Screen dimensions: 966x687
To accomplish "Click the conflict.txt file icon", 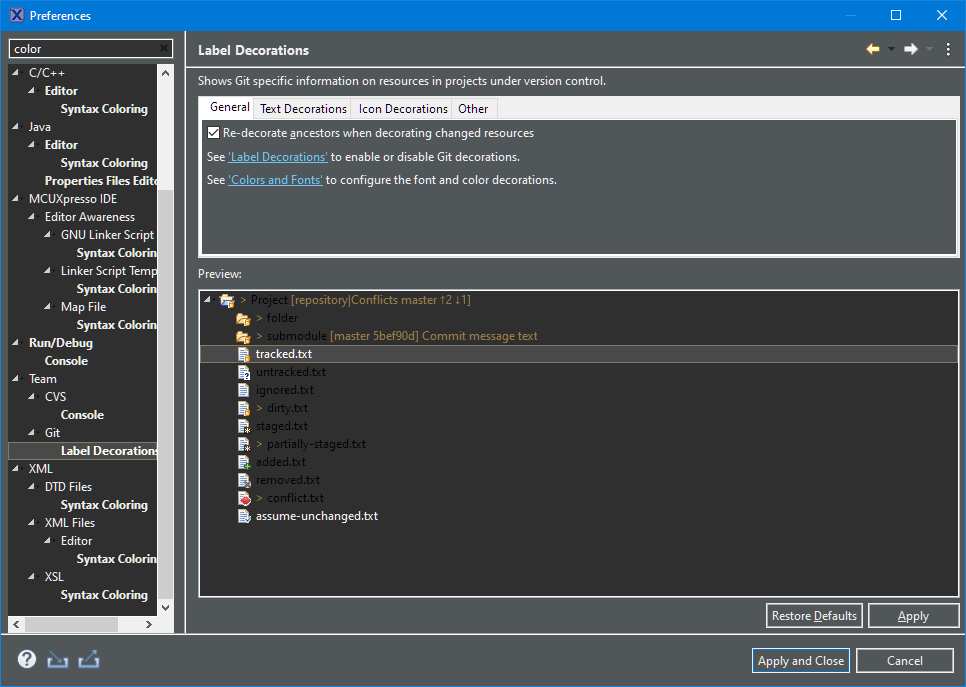I will (x=243, y=498).
